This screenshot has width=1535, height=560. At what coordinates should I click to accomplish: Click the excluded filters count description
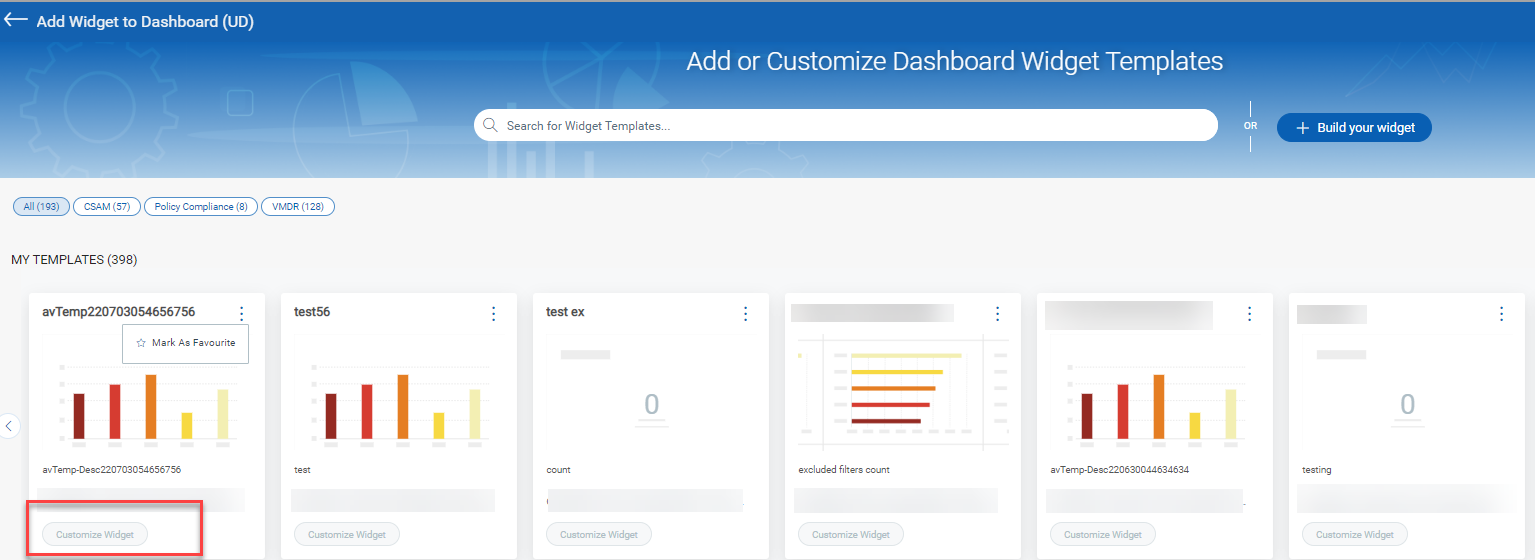844,470
